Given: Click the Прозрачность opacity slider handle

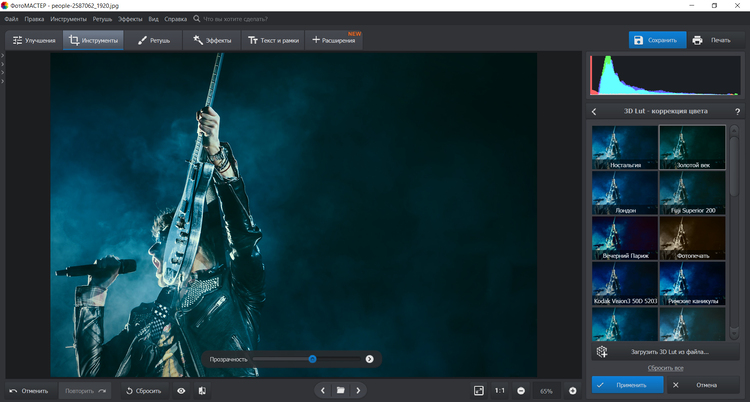Looking at the screenshot, I should 312,358.
